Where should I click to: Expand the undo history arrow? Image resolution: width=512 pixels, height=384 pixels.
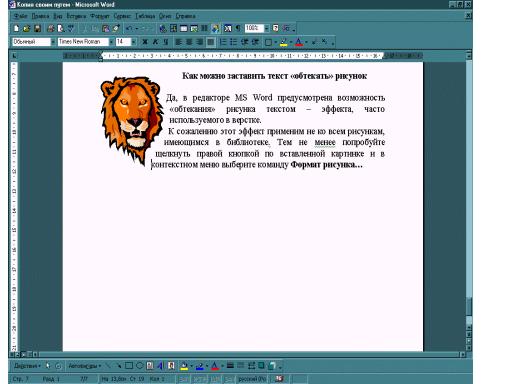tap(136, 28)
